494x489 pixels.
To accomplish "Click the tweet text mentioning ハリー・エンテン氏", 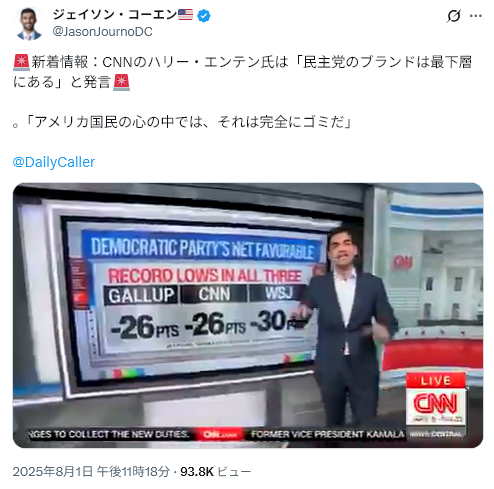I will 242,72.
